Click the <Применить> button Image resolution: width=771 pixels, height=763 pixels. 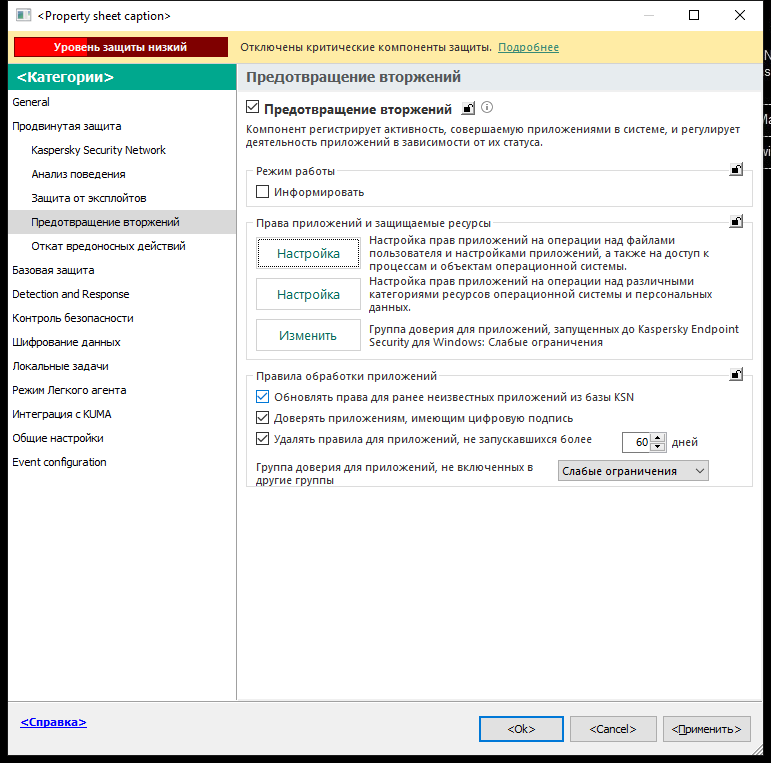(707, 729)
